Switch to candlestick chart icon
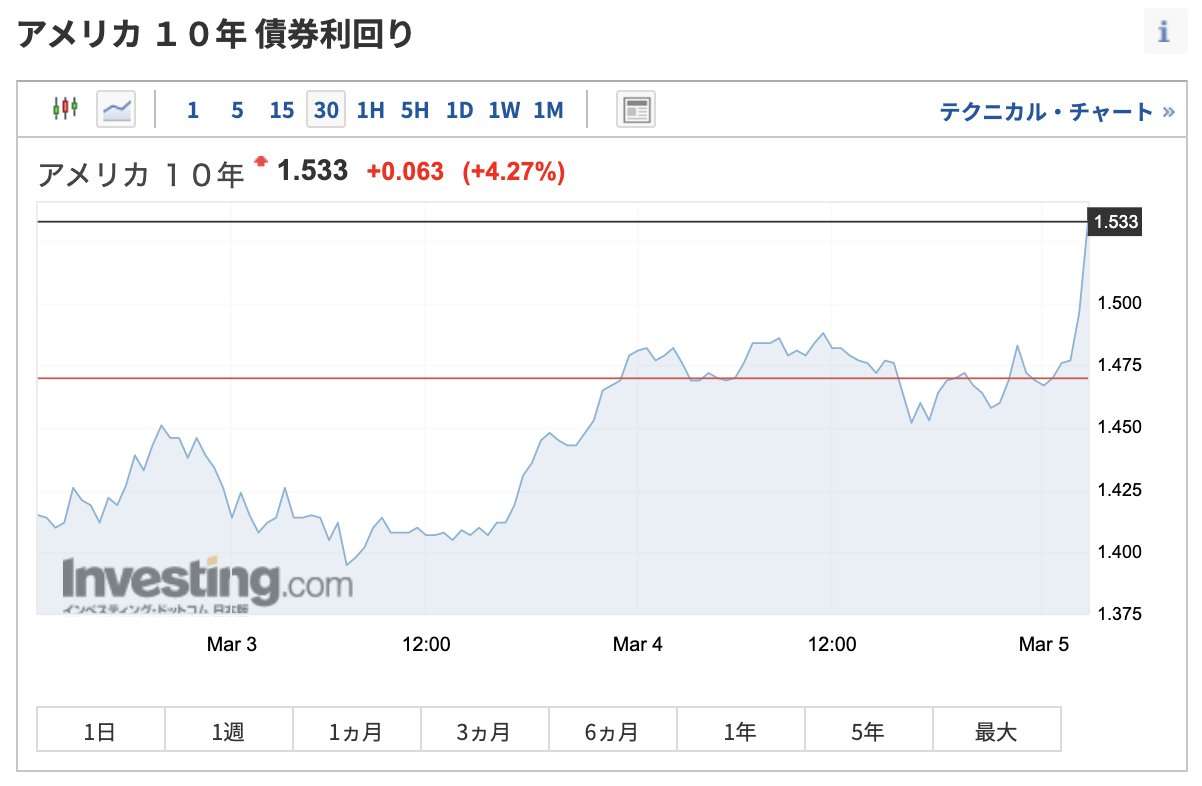The image size is (1202, 786). [x=65, y=108]
